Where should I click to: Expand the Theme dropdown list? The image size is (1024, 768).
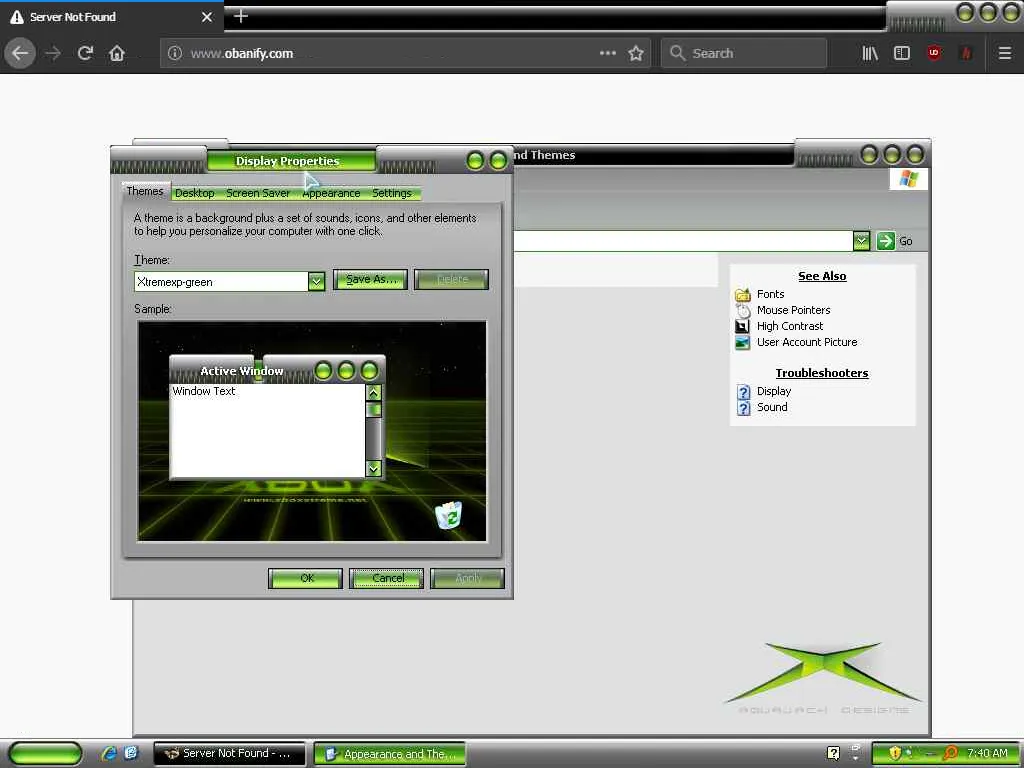(x=317, y=281)
